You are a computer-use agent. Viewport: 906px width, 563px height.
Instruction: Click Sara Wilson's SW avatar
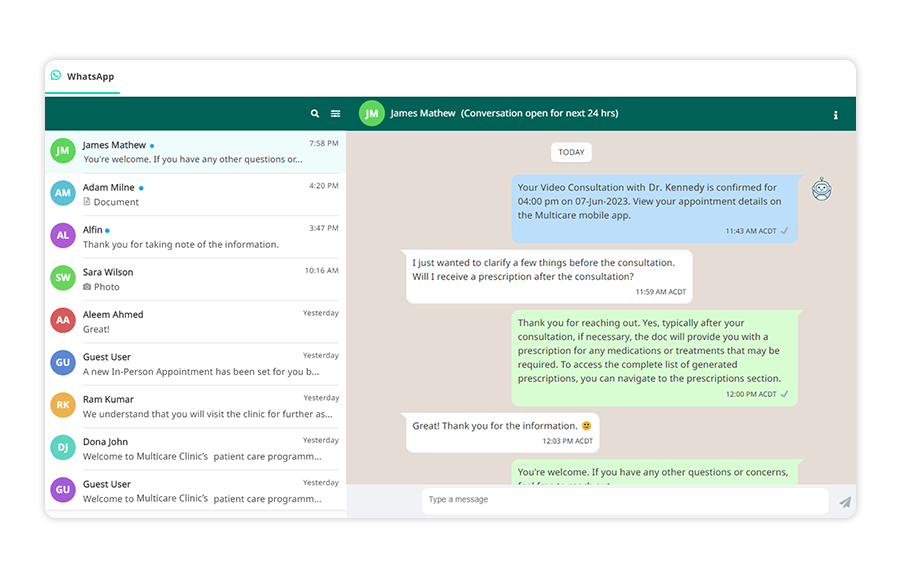pos(63,277)
